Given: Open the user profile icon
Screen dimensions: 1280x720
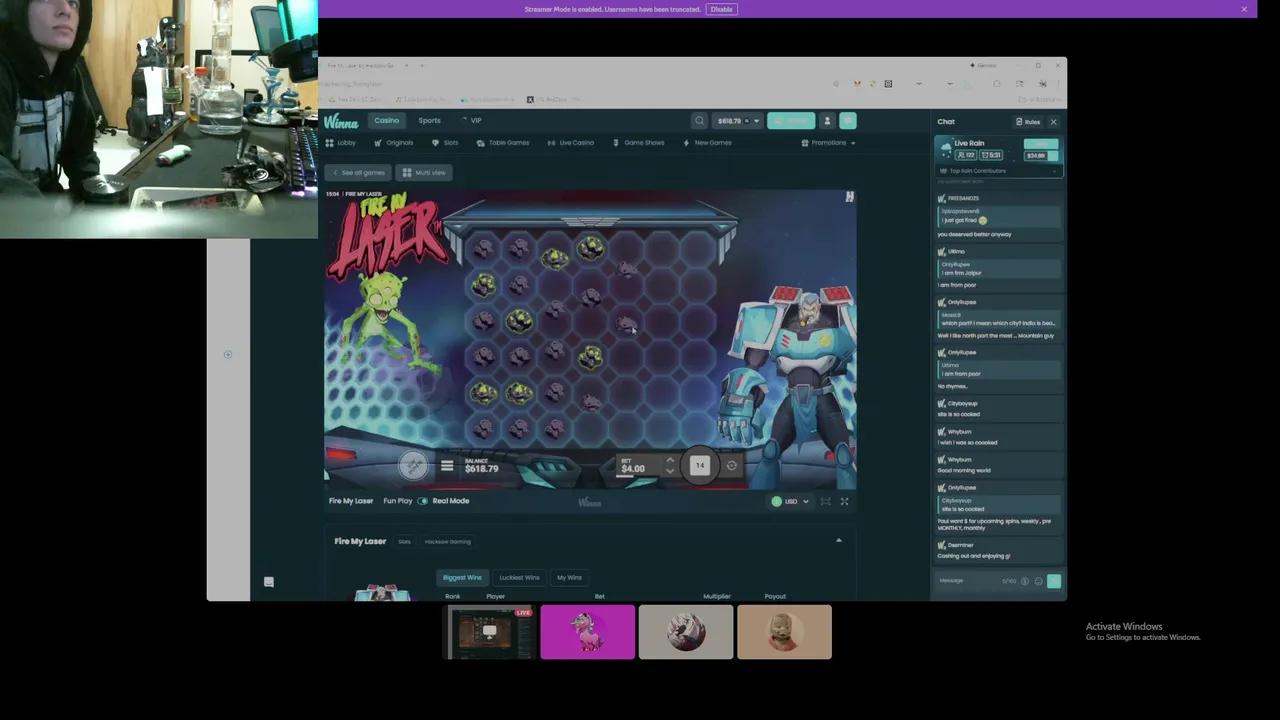Looking at the screenshot, I should [x=827, y=121].
